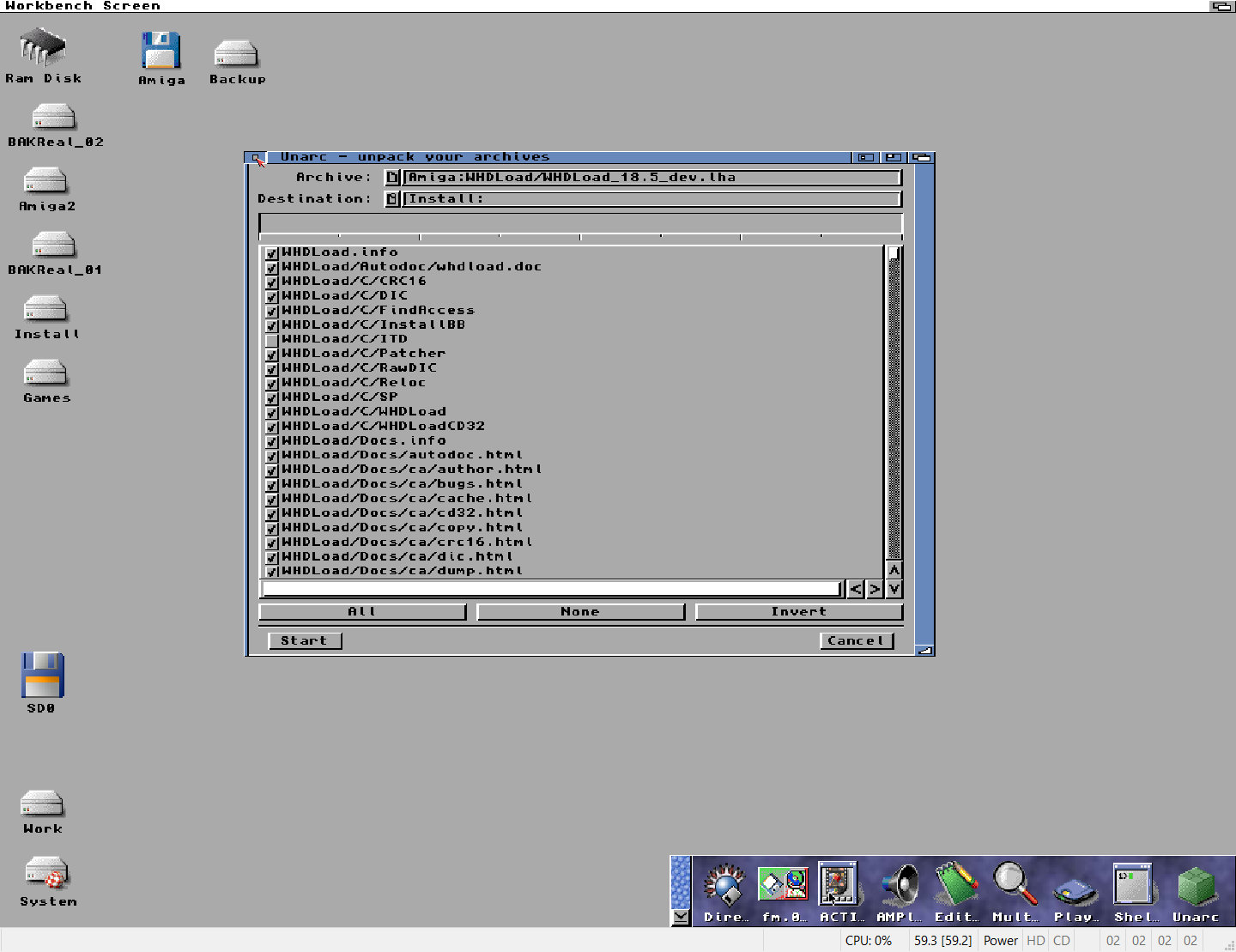Select WHDLoad/Docs/autodoc.html entry

403,455
